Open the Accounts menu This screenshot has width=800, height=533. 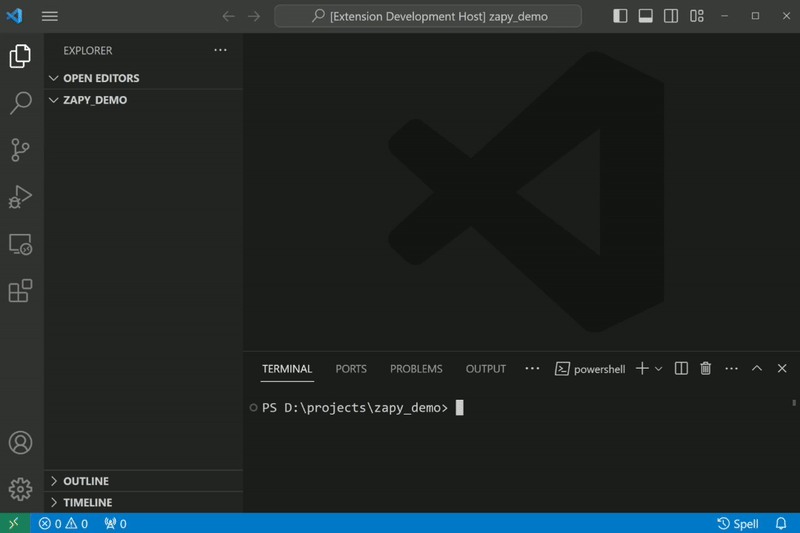click(x=20, y=442)
